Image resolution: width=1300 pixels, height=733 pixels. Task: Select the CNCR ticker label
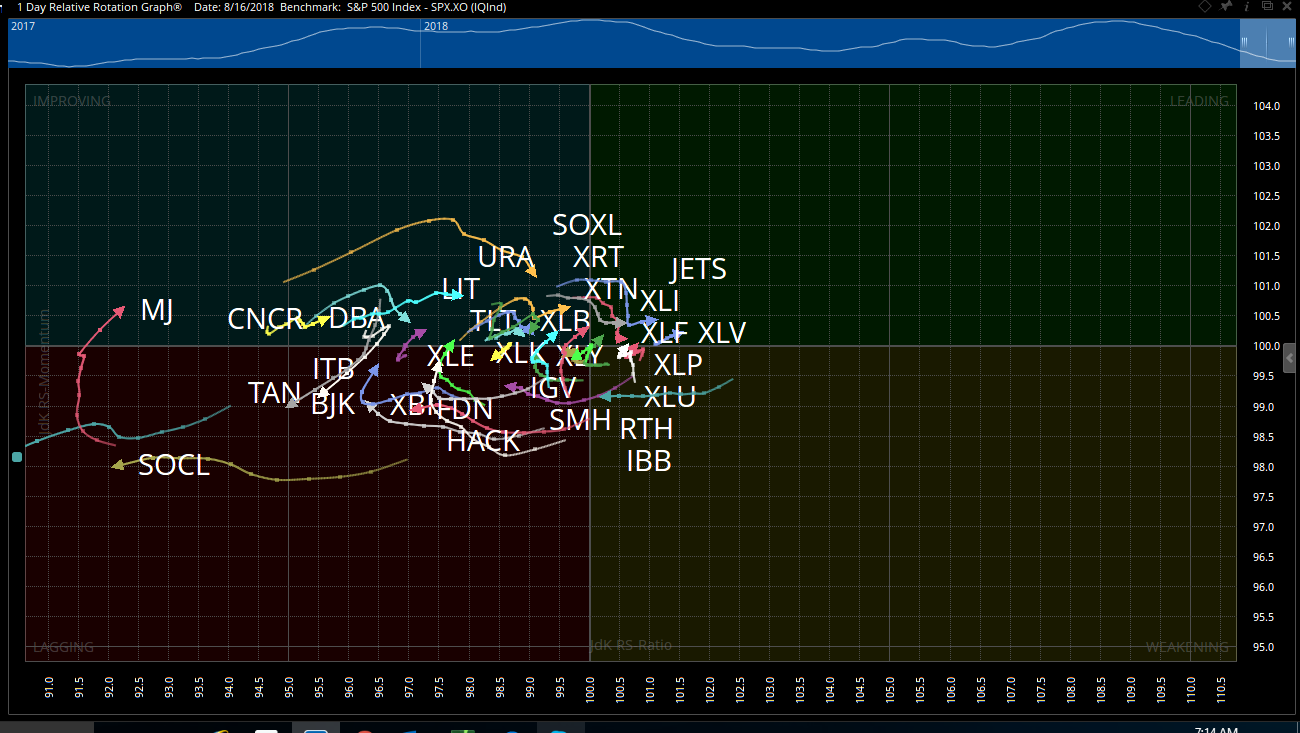[x=265, y=319]
